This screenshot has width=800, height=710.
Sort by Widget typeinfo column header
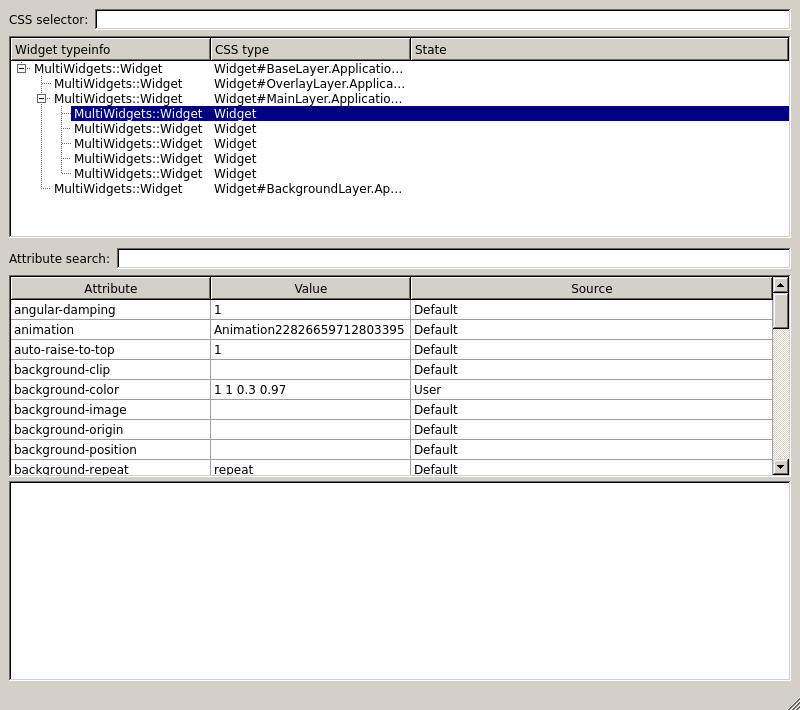pyautogui.click(x=110, y=49)
